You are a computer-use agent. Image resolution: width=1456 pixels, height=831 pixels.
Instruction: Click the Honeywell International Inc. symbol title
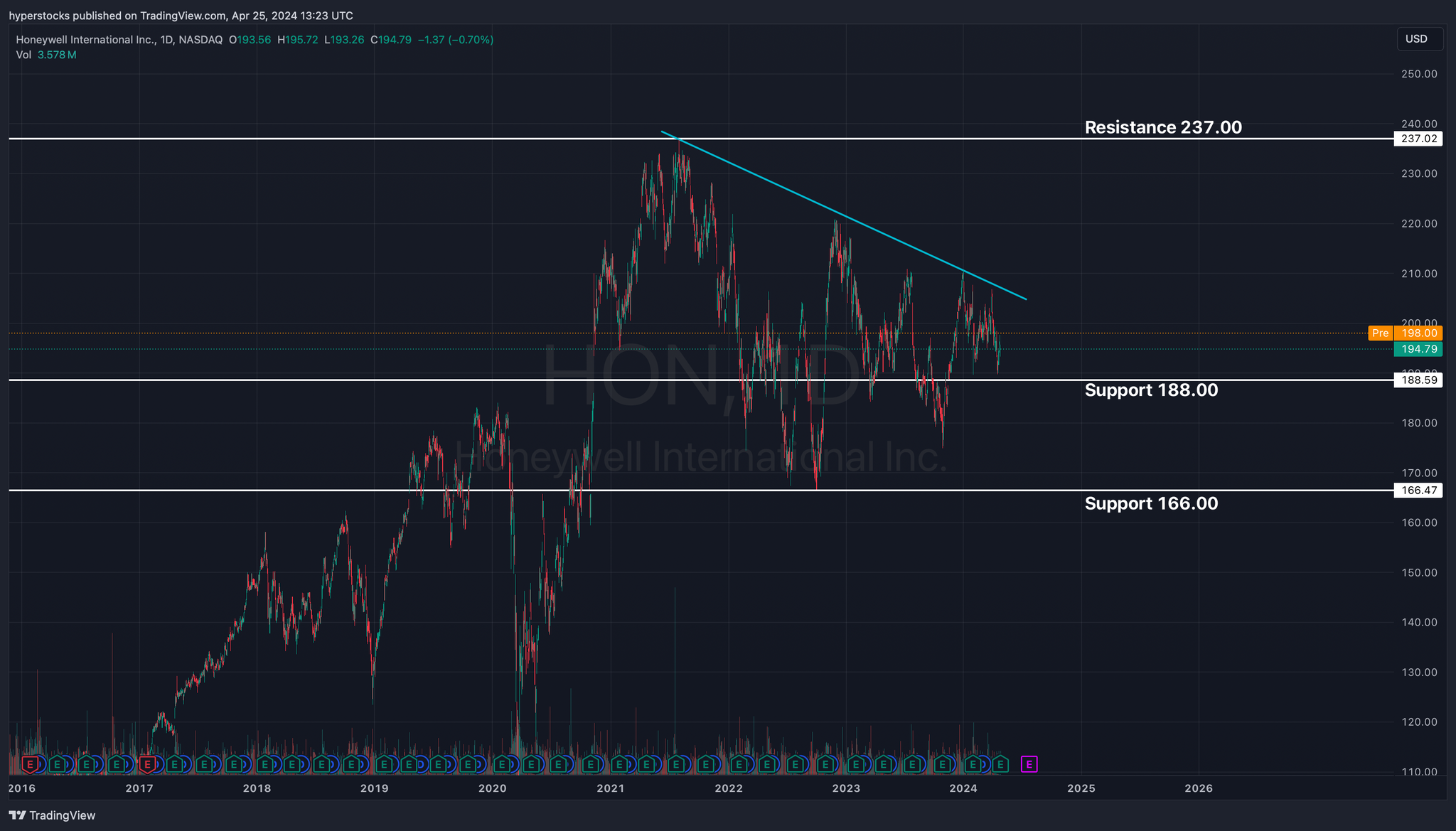(85, 40)
